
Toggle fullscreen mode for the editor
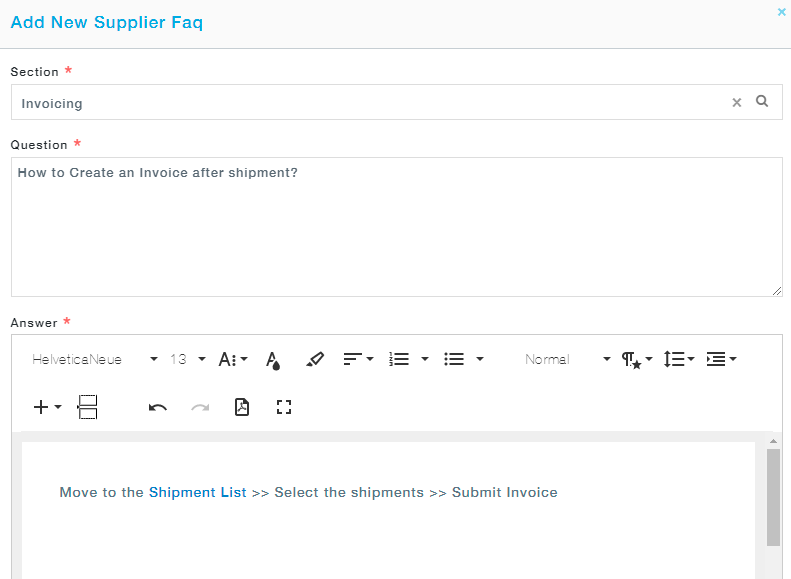tap(284, 407)
